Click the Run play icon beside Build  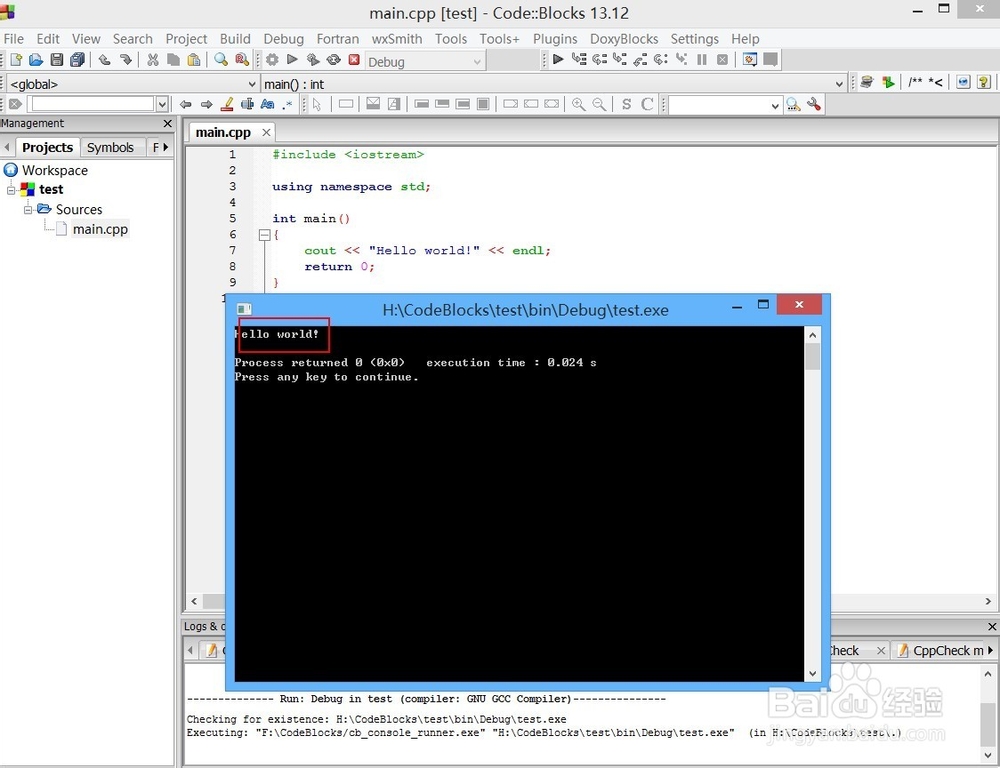pyautogui.click(x=292, y=60)
